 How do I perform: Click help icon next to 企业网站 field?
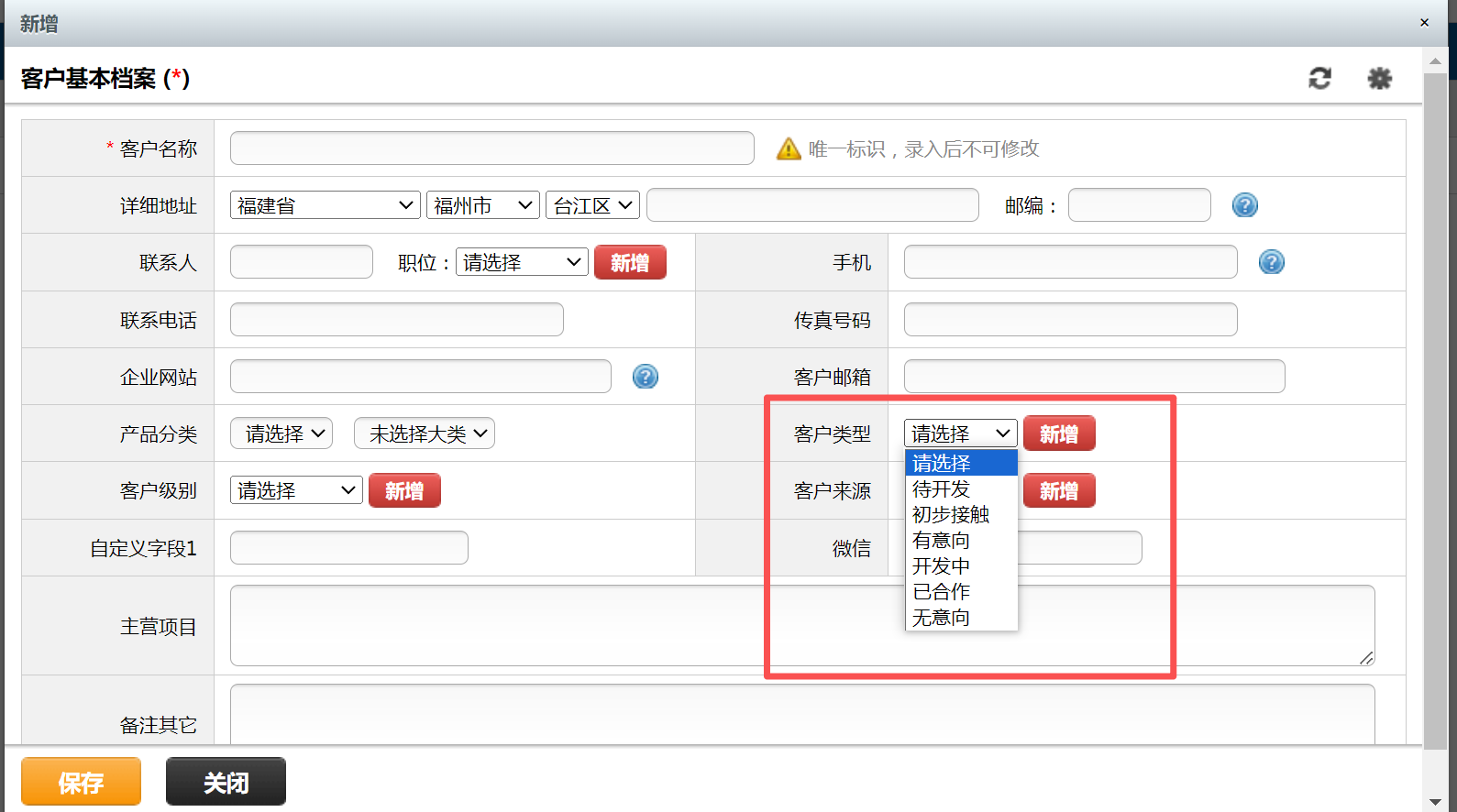pyautogui.click(x=646, y=377)
